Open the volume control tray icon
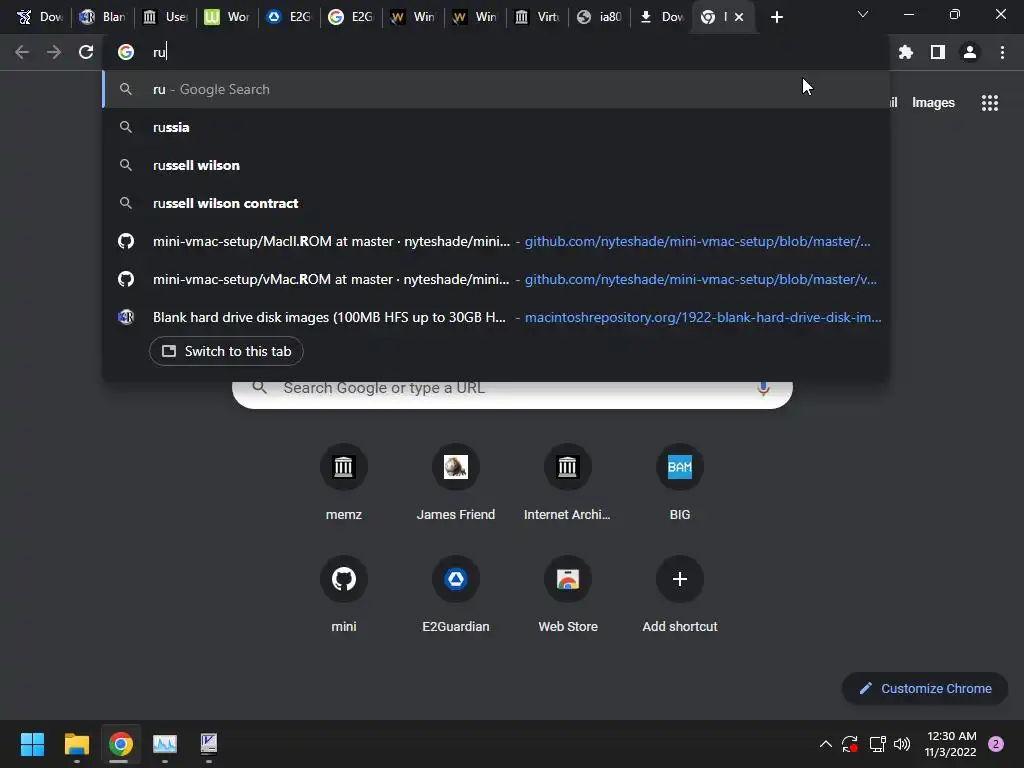 (x=902, y=744)
